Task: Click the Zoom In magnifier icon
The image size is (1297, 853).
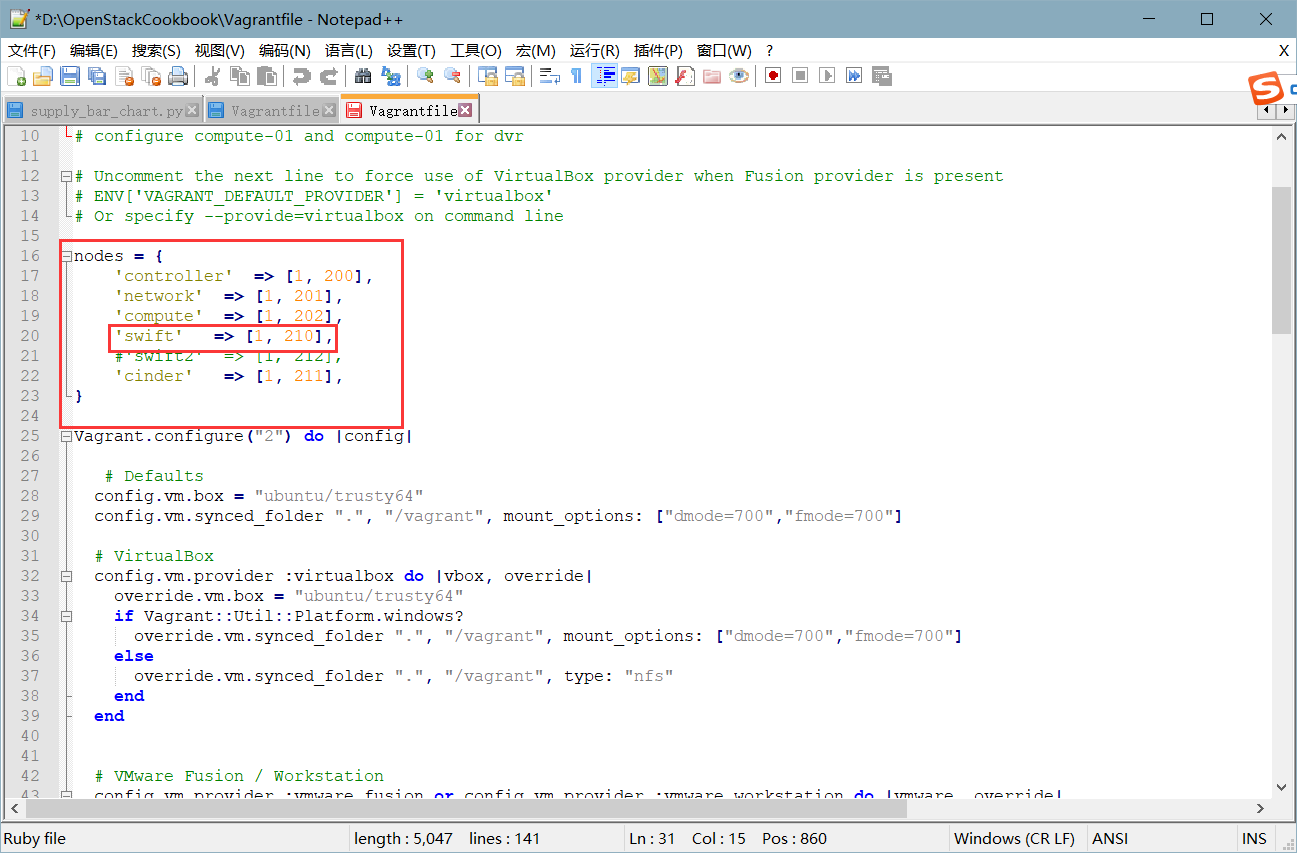Action: (x=425, y=76)
